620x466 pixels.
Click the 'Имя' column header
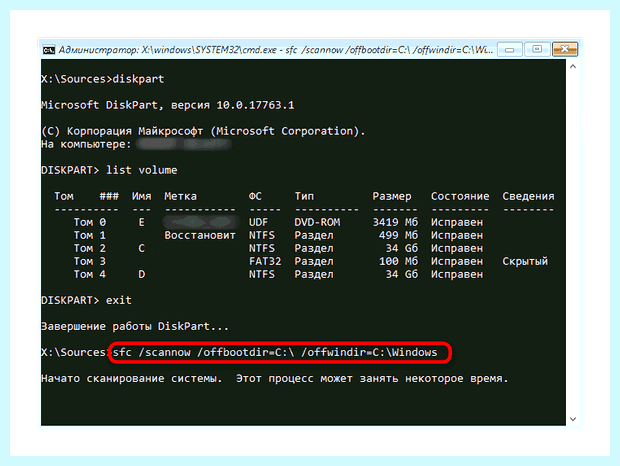tap(142, 196)
